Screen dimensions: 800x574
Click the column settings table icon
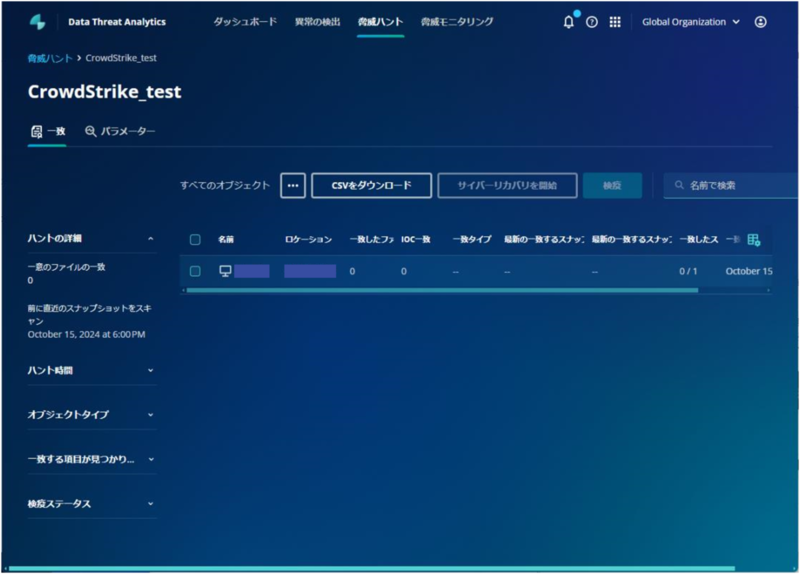pyautogui.click(x=754, y=239)
